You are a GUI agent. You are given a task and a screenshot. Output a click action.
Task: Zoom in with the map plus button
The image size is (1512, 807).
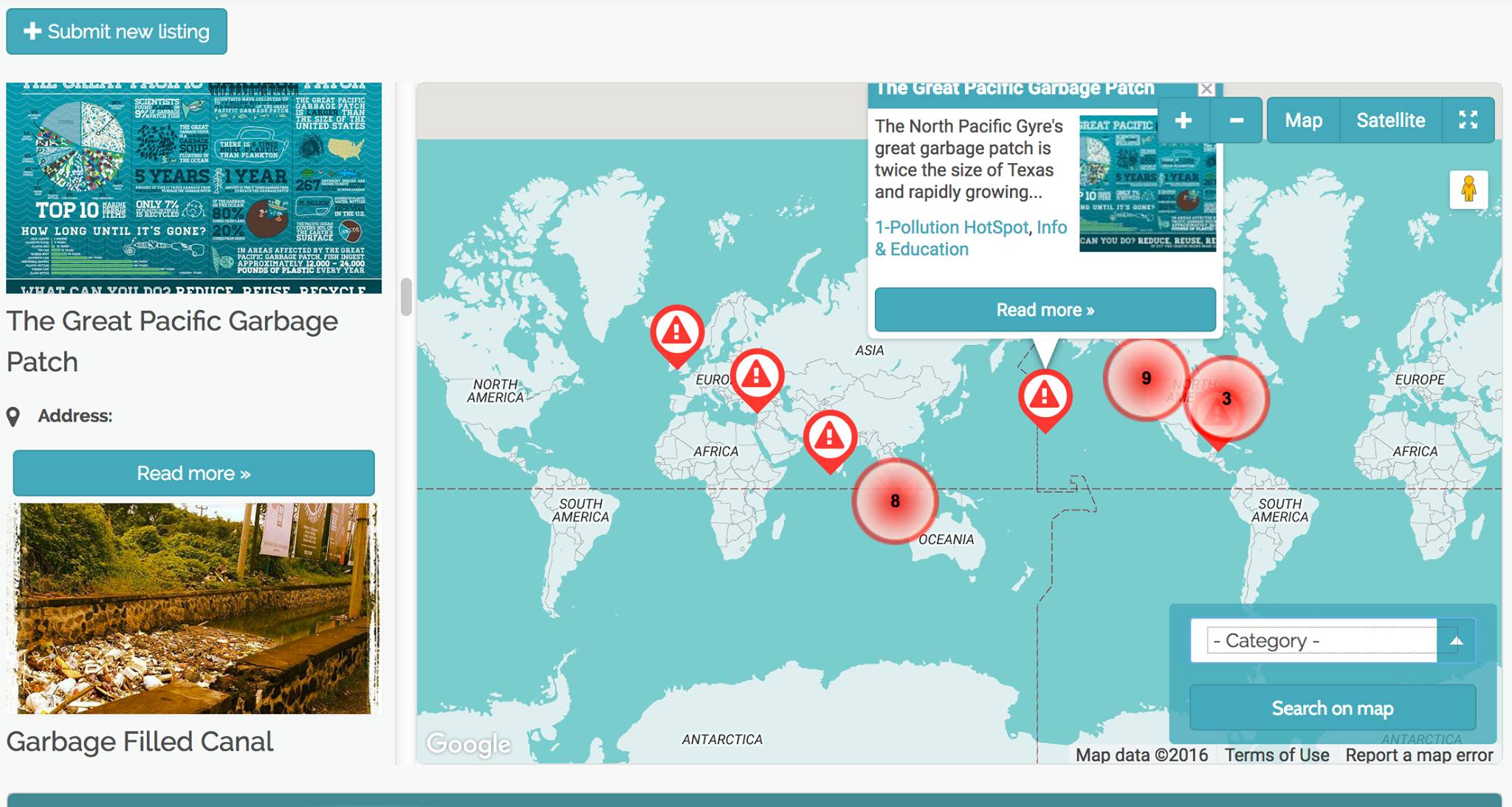[x=1183, y=120]
